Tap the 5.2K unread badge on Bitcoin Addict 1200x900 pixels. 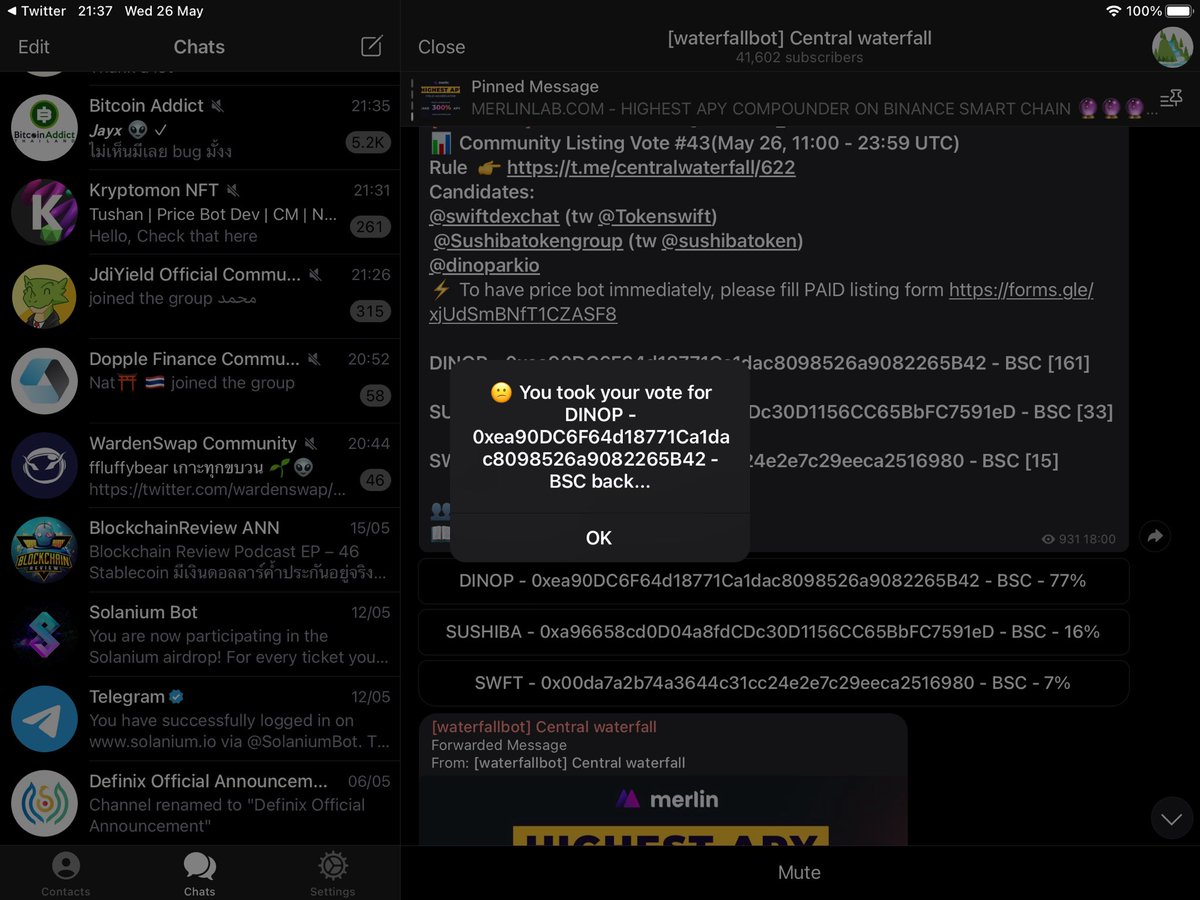click(x=369, y=143)
